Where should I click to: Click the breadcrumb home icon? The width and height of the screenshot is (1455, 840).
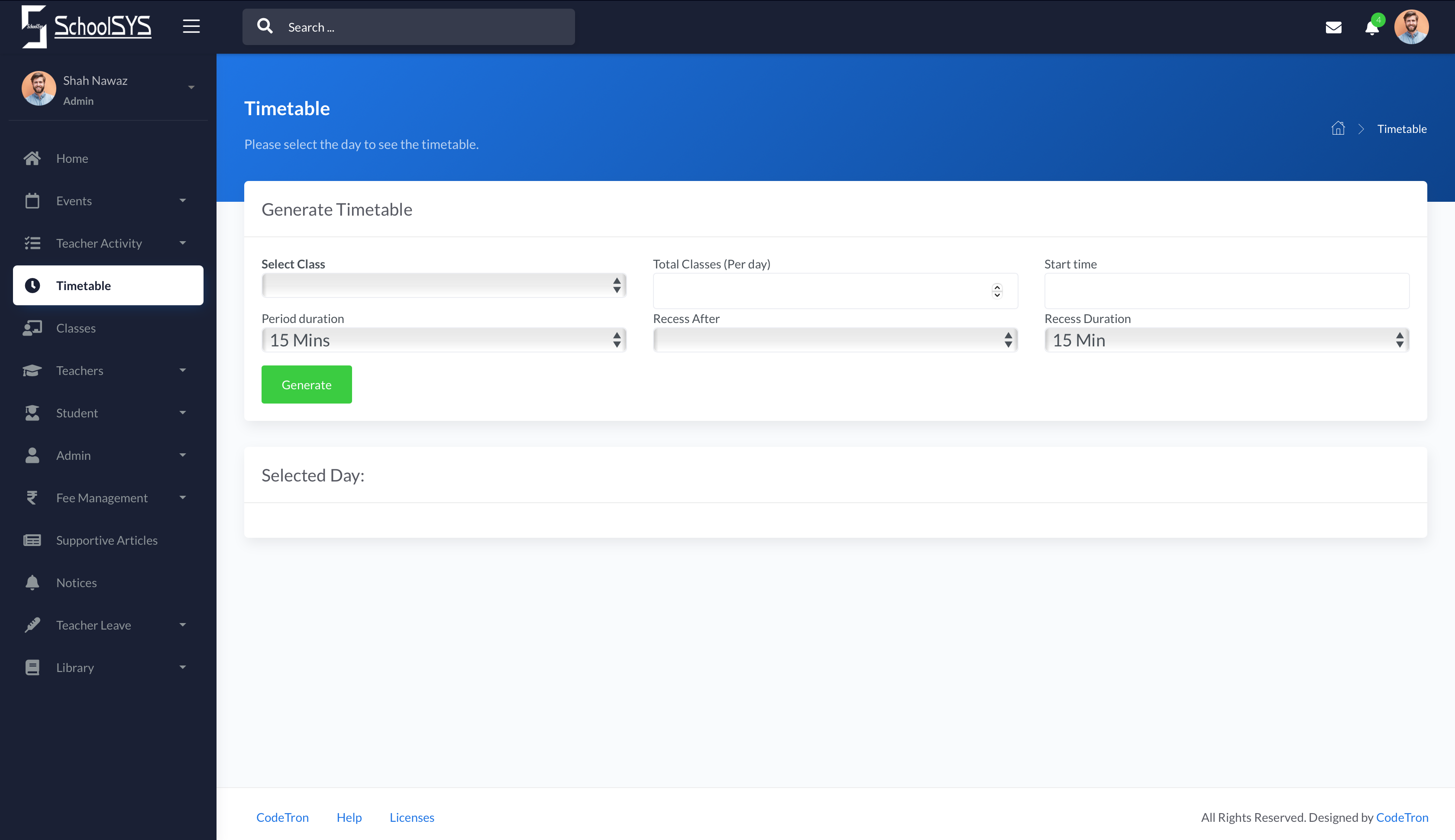1338,129
